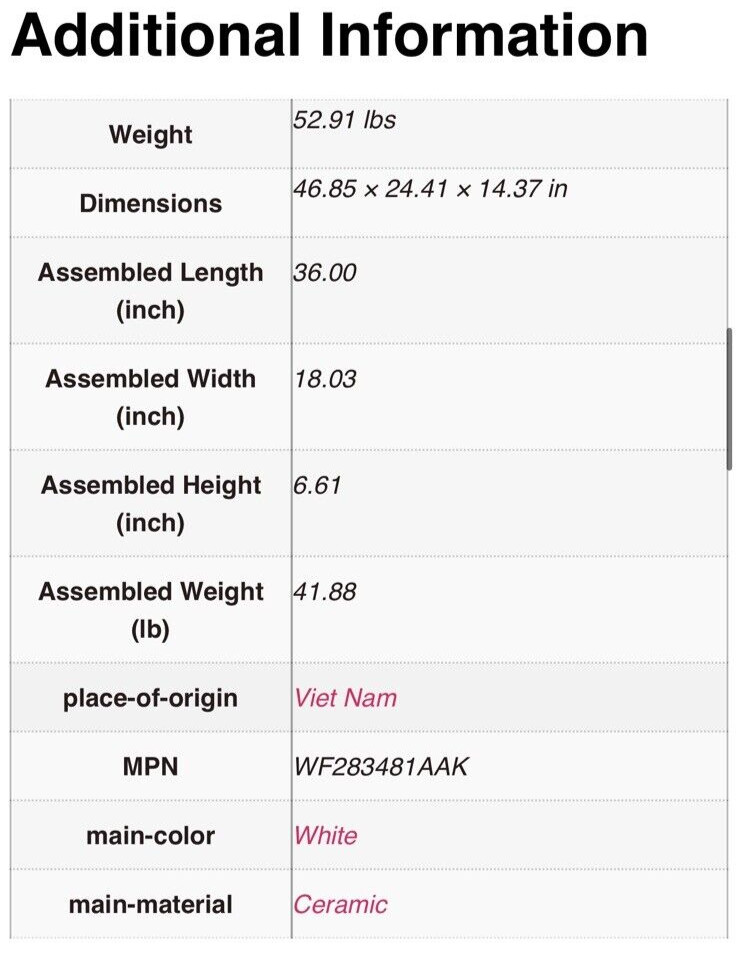This screenshot has width=738, height=962.
Task: Click the Assembled Length (inch) label
Action: pyautogui.click(x=150, y=291)
